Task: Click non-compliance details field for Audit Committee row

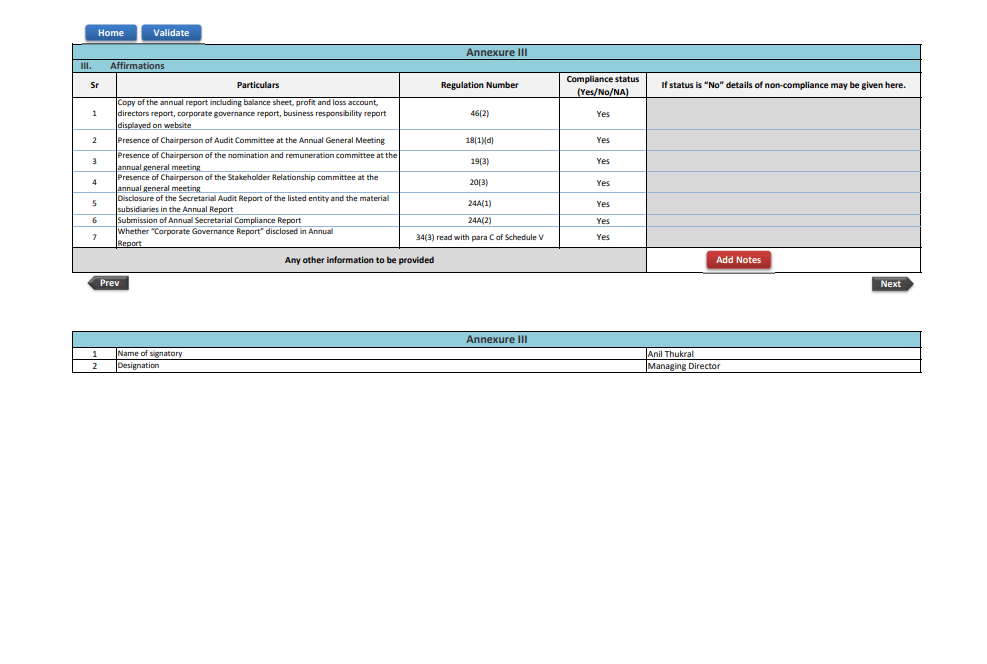Action: 784,140
